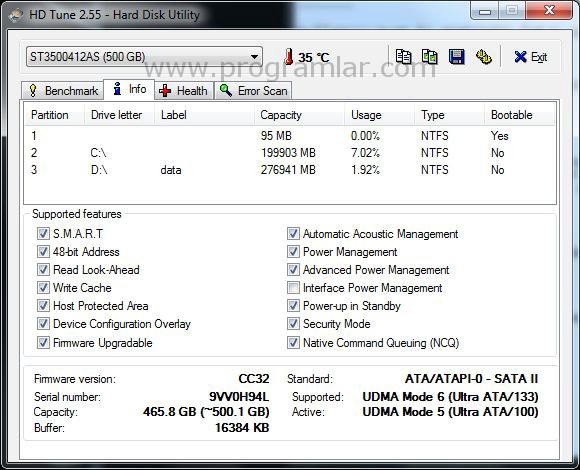This screenshot has height=470, width=580.
Task: Toggle the Host Protected Area checkbox
Action: click(x=43, y=305)
